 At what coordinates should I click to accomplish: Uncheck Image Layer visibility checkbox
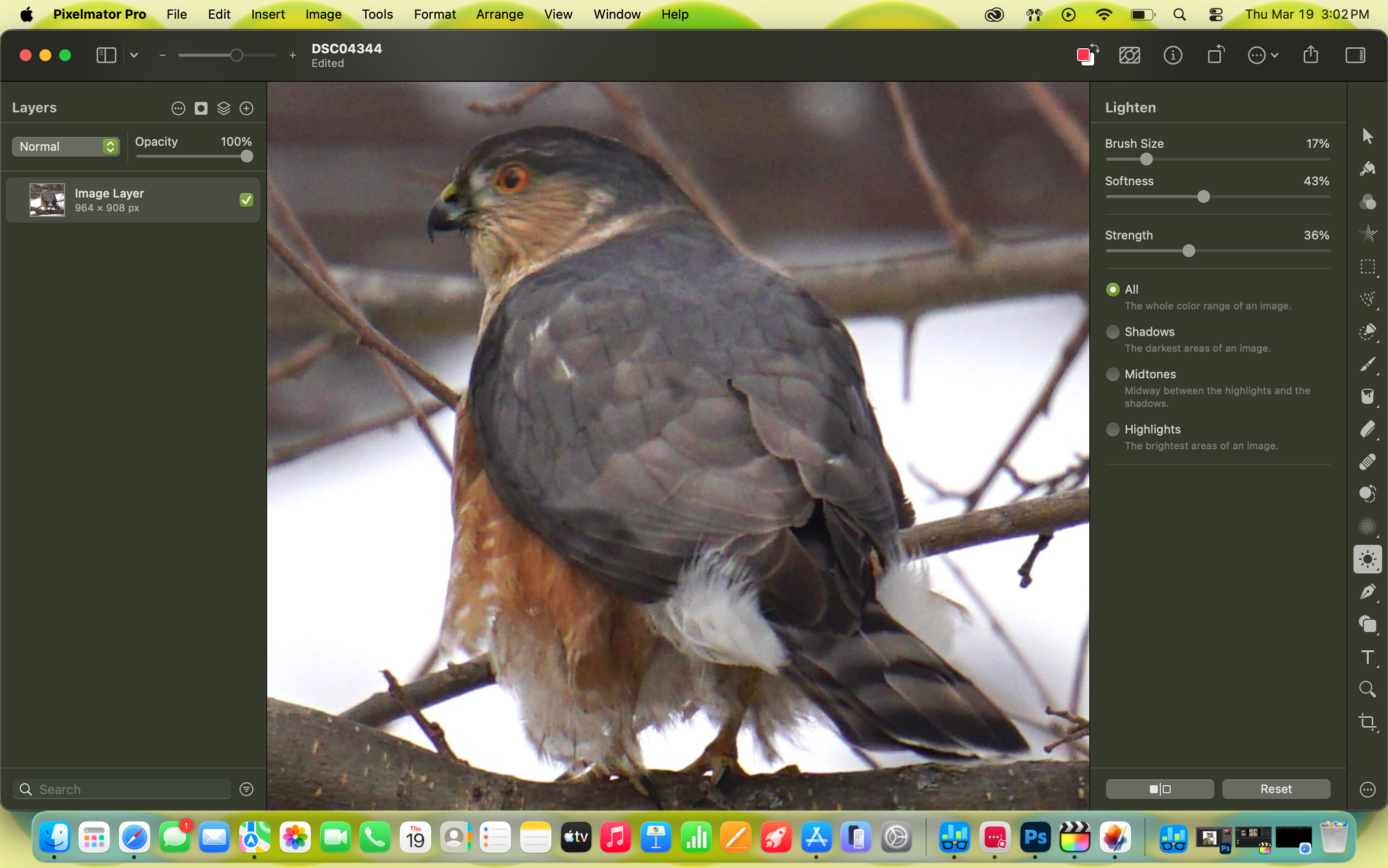[246, 200]
